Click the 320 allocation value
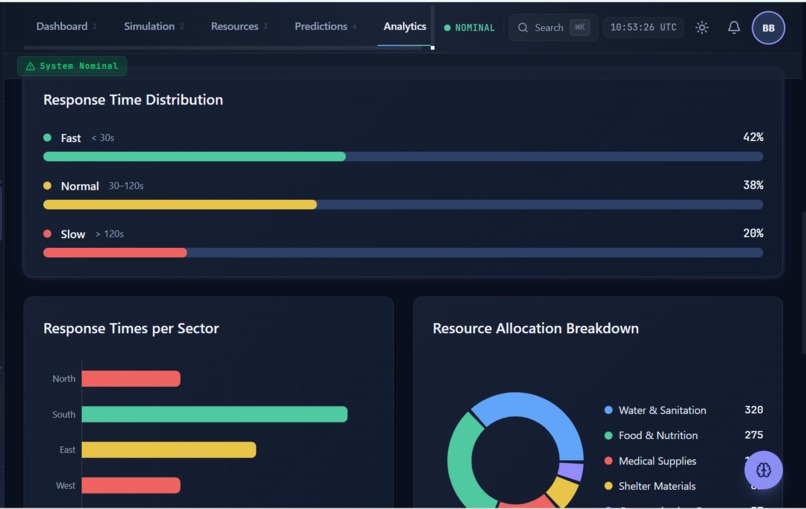This screenshot has width=806, height=509. (x=754, y=410)
